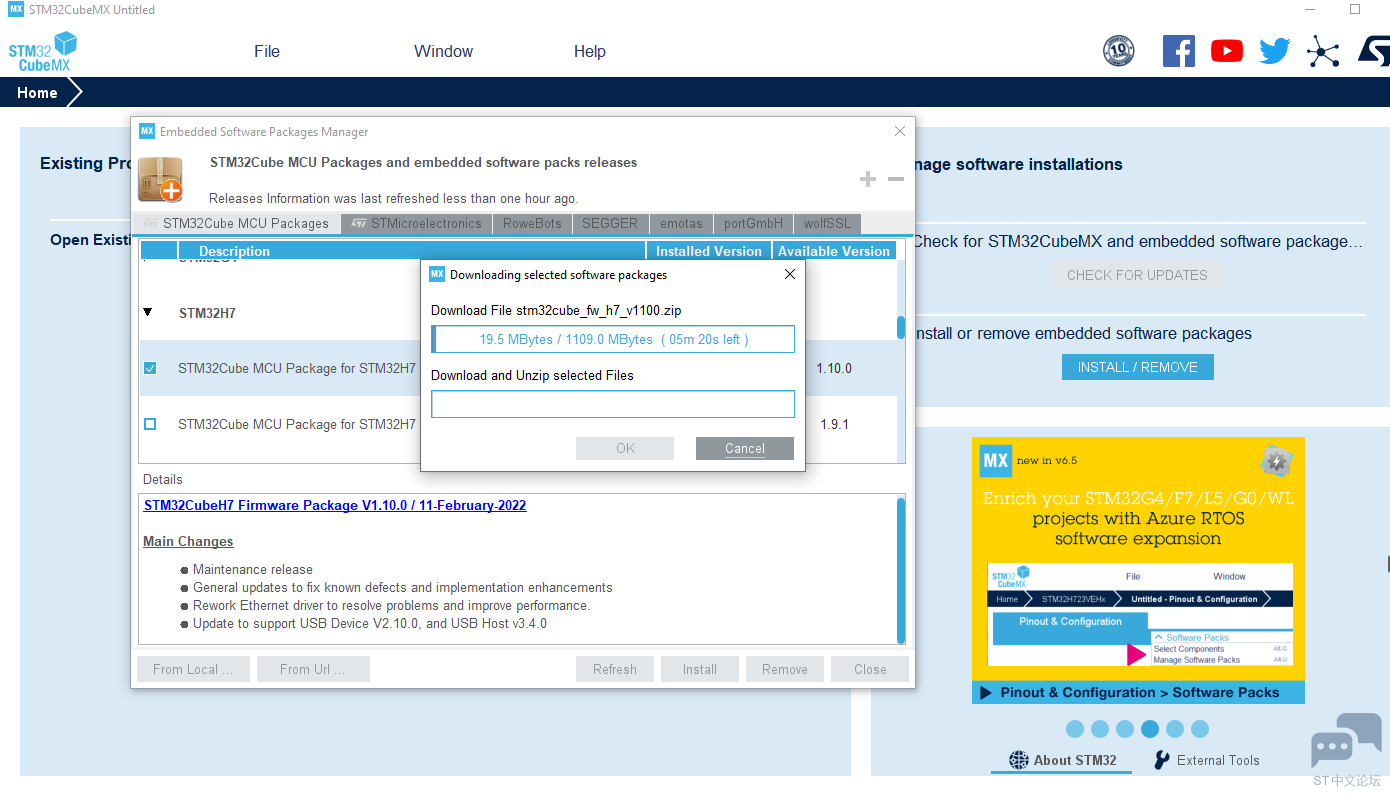Sort by the Installed Version column header
This screenshot has width=1390, height=796.
(710, 251)
